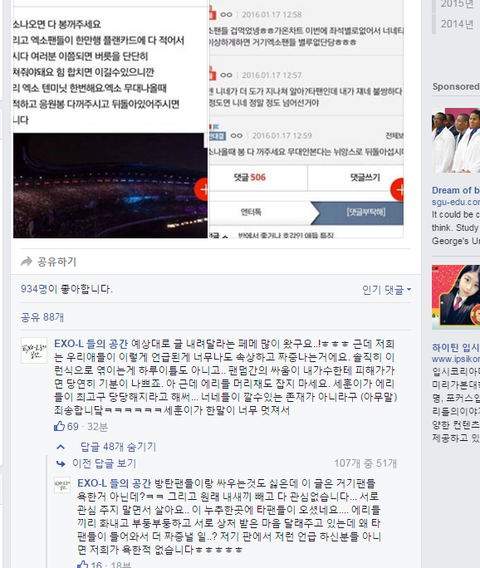This screenshot has height=568, width=480.
Task: Open the 인기 댓글 sort dropdown
Action: tap(386, 289)
